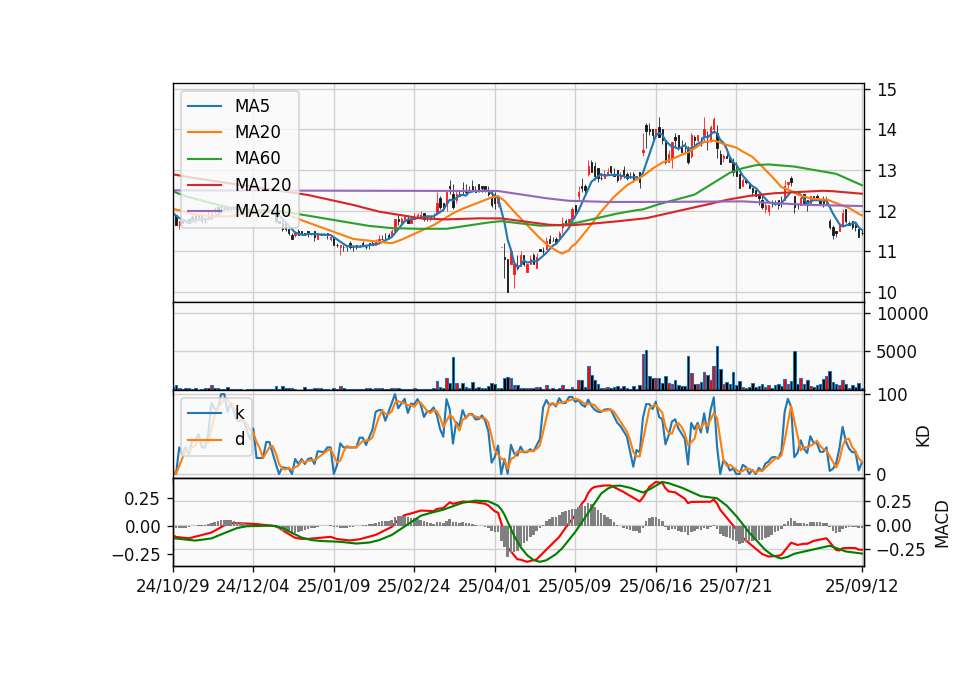Screen dimensions: 960x690
Task: Click the green MA60 legend line swatch
Action: pyautogui.click(x=204, y=159)
